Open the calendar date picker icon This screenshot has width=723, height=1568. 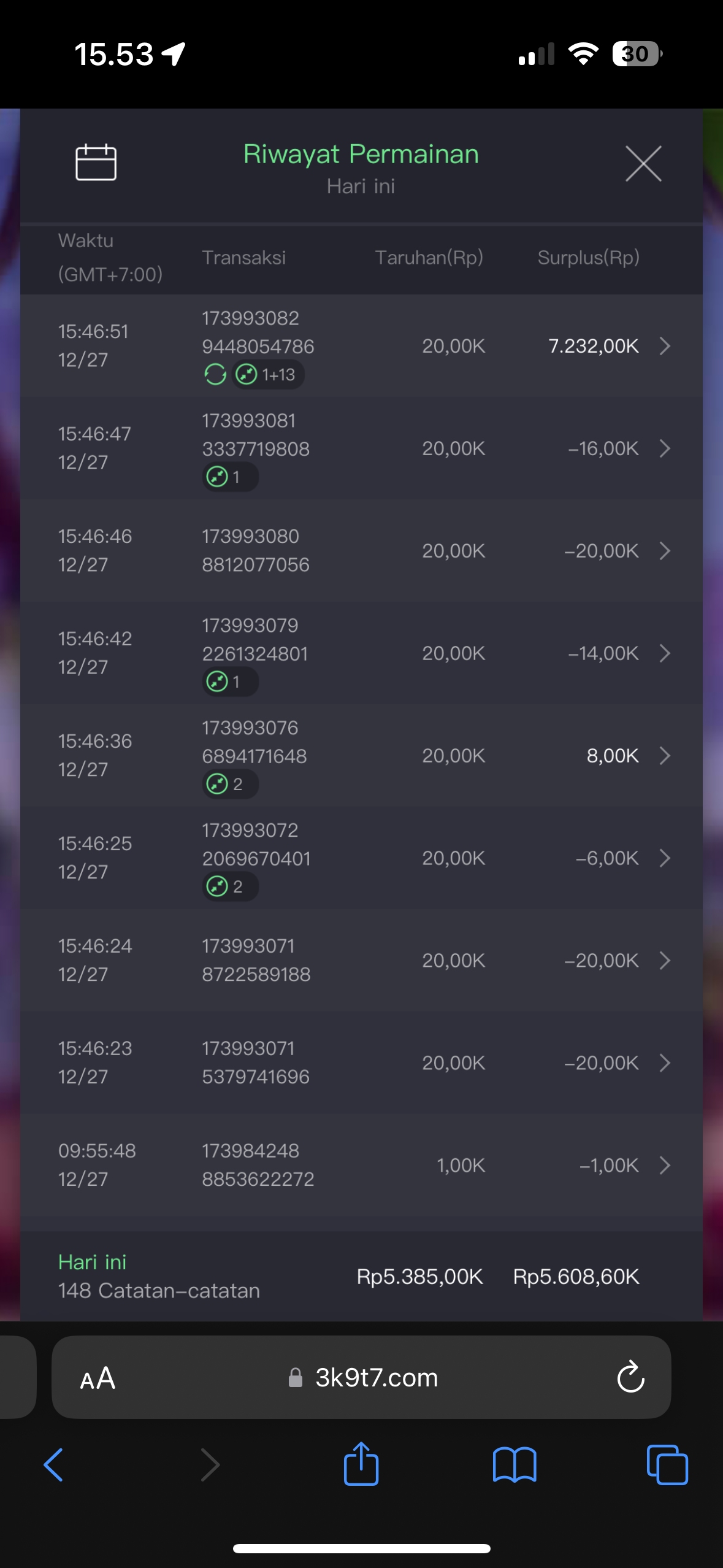tap(96, 163)
